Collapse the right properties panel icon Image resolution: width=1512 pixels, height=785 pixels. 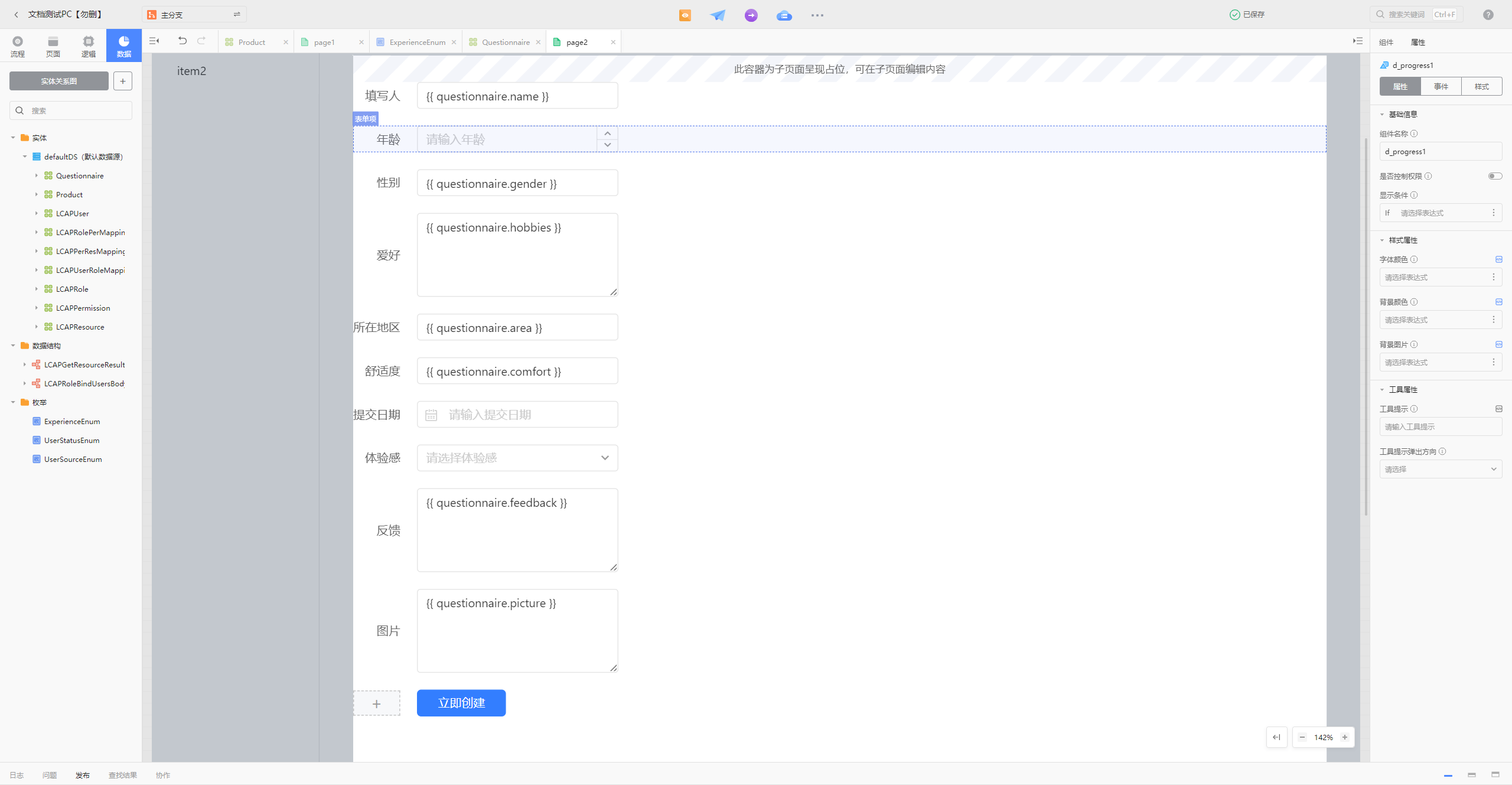click(1358, 41)
